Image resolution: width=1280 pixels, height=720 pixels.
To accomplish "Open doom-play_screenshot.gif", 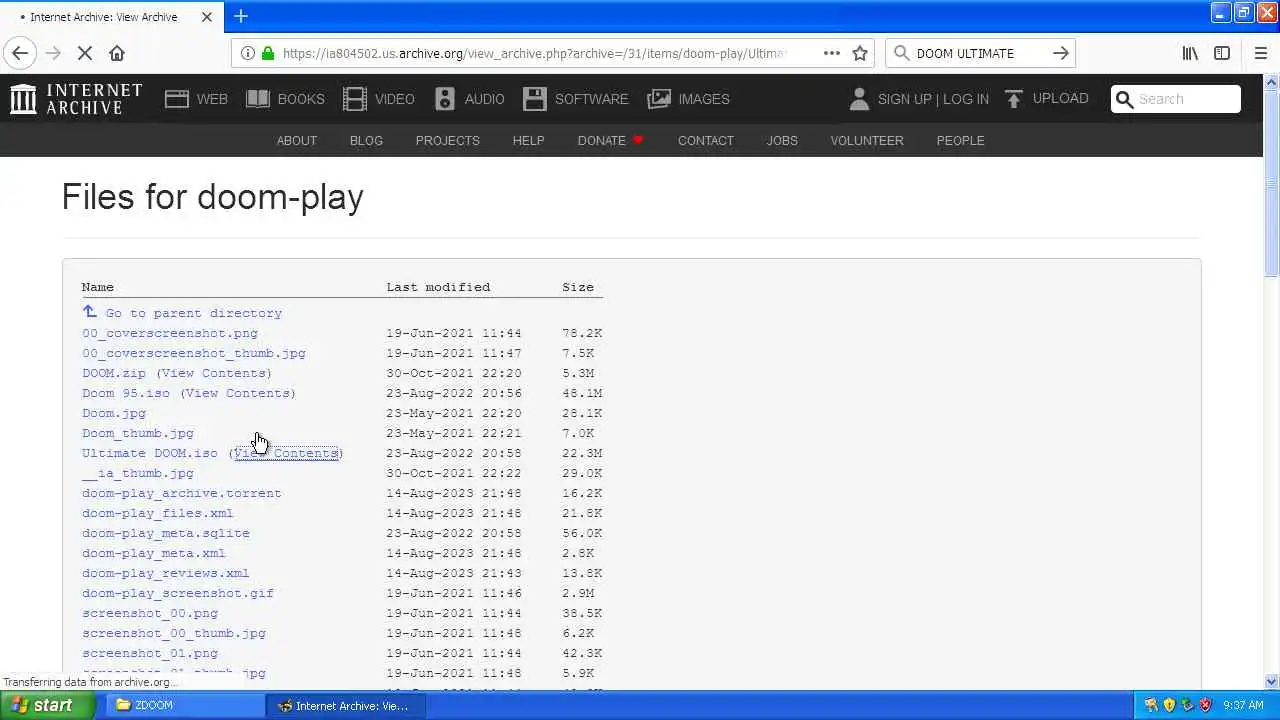I will [178, 593].
